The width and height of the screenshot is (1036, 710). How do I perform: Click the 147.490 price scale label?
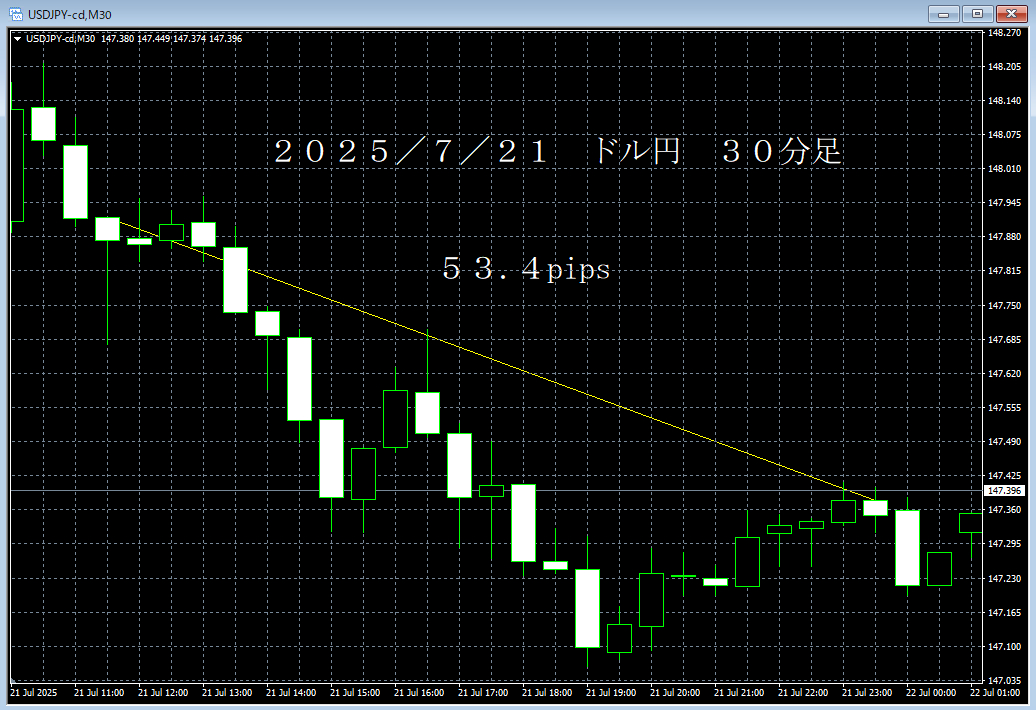click(1004, 441)
